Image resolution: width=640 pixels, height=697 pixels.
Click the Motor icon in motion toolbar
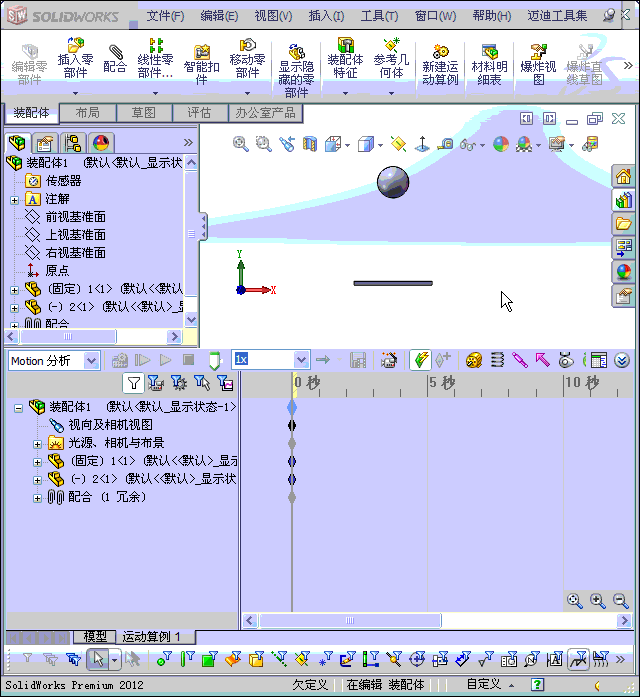[x=474, y=360]
